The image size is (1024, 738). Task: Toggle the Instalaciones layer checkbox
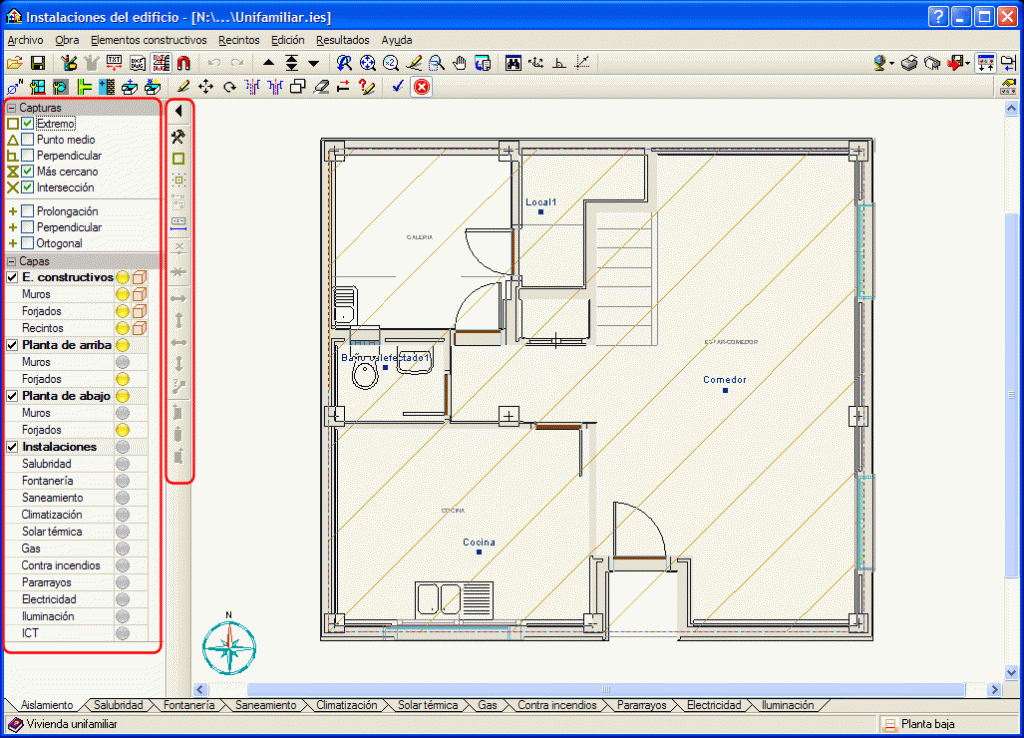click(12, 447)
